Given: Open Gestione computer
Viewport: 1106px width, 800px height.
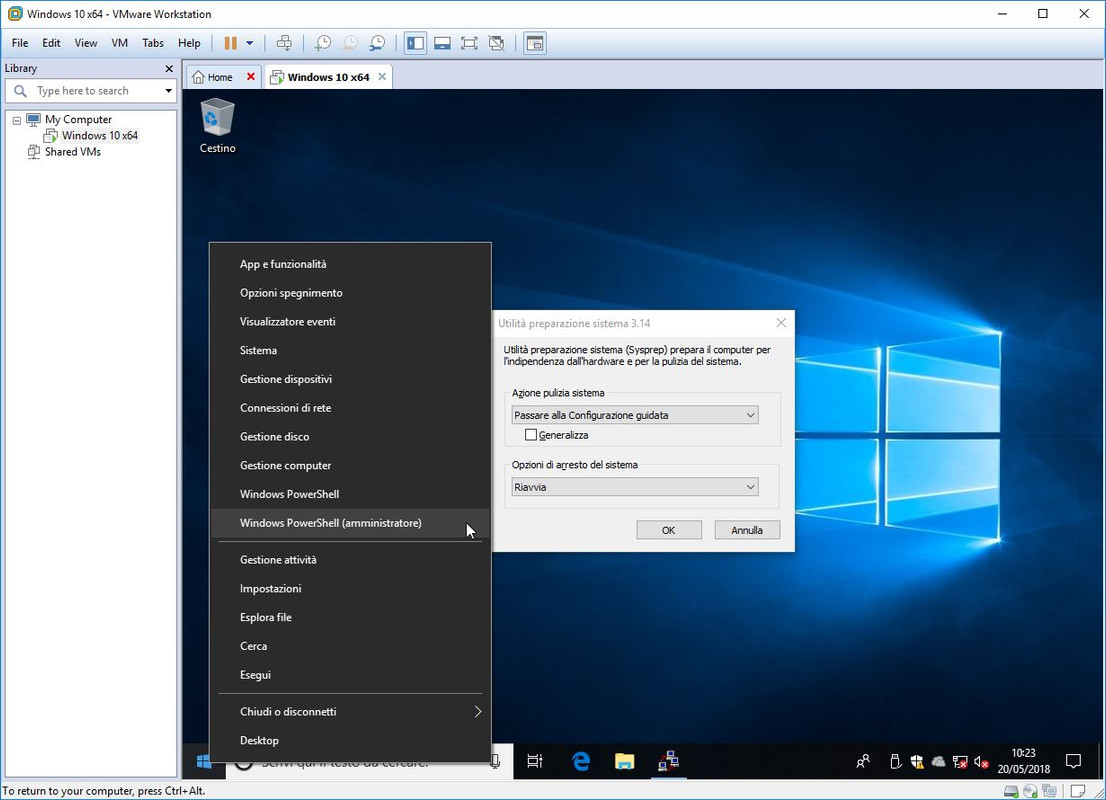Looking at the screenshot, I should click(351, 466).
